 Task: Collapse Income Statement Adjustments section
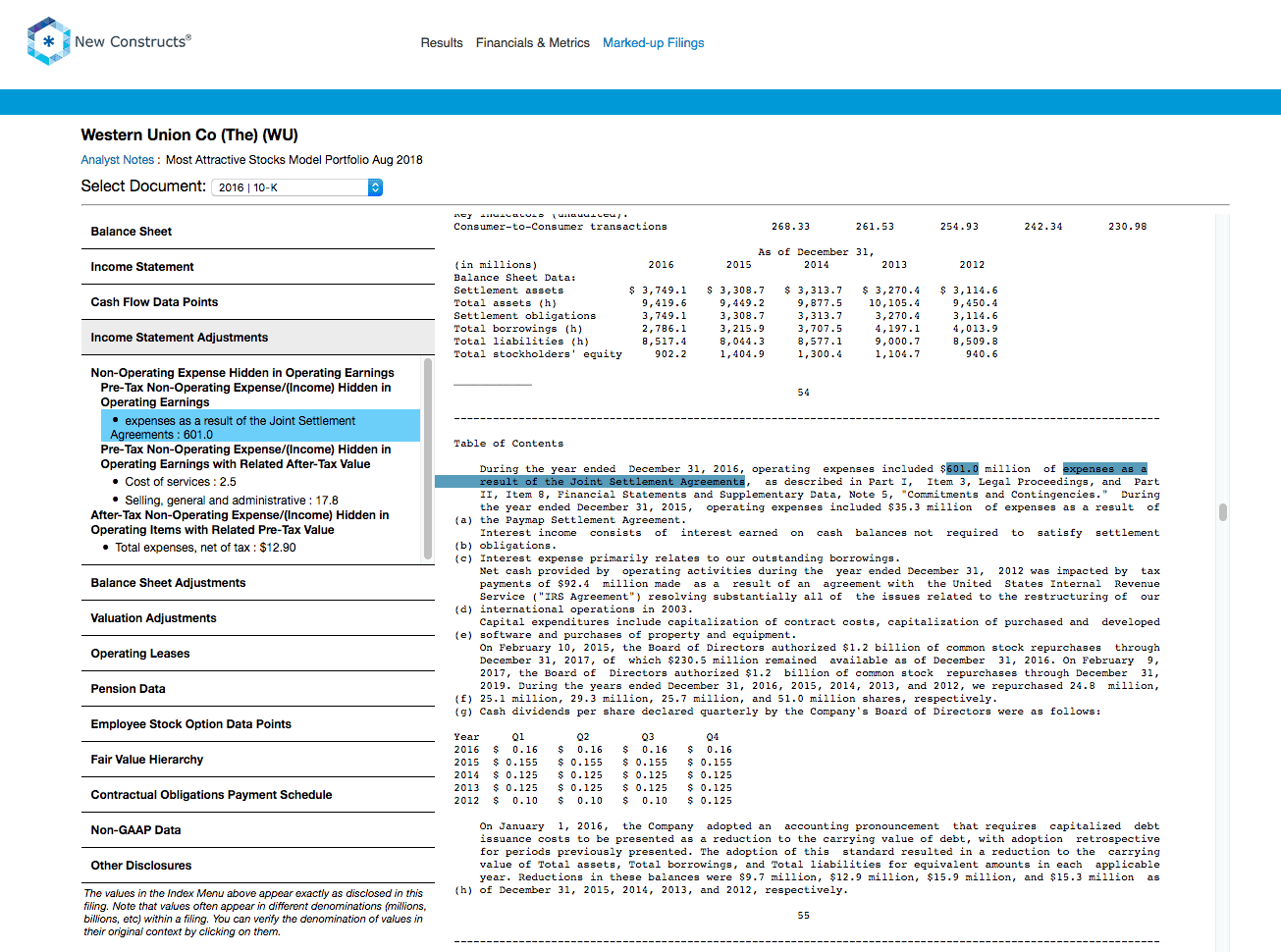click(258, 338)
